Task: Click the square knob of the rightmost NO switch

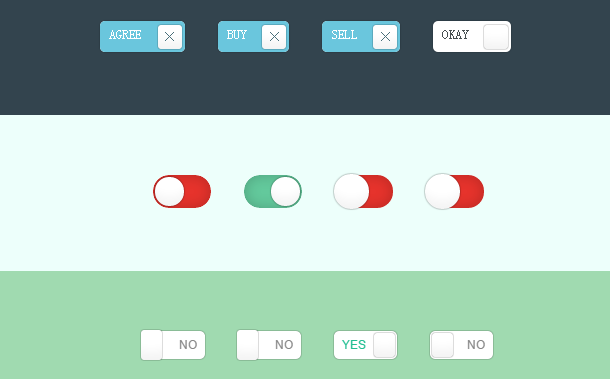Action: click(442, 345)
